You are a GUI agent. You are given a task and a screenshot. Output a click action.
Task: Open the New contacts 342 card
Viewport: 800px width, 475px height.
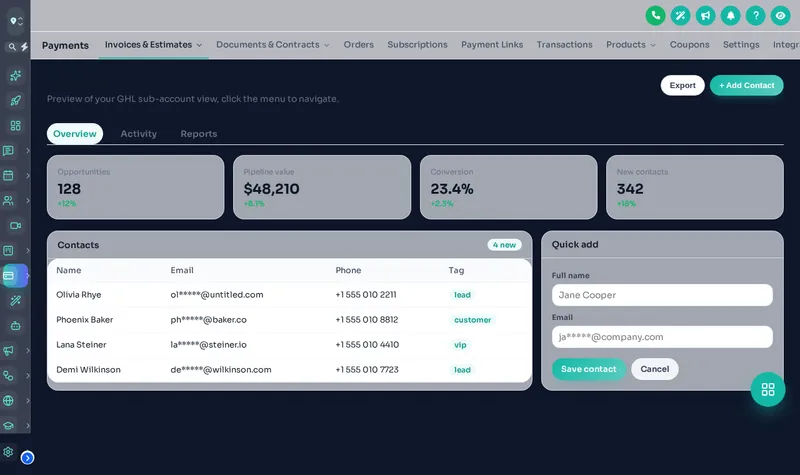(x=695, y=187)
